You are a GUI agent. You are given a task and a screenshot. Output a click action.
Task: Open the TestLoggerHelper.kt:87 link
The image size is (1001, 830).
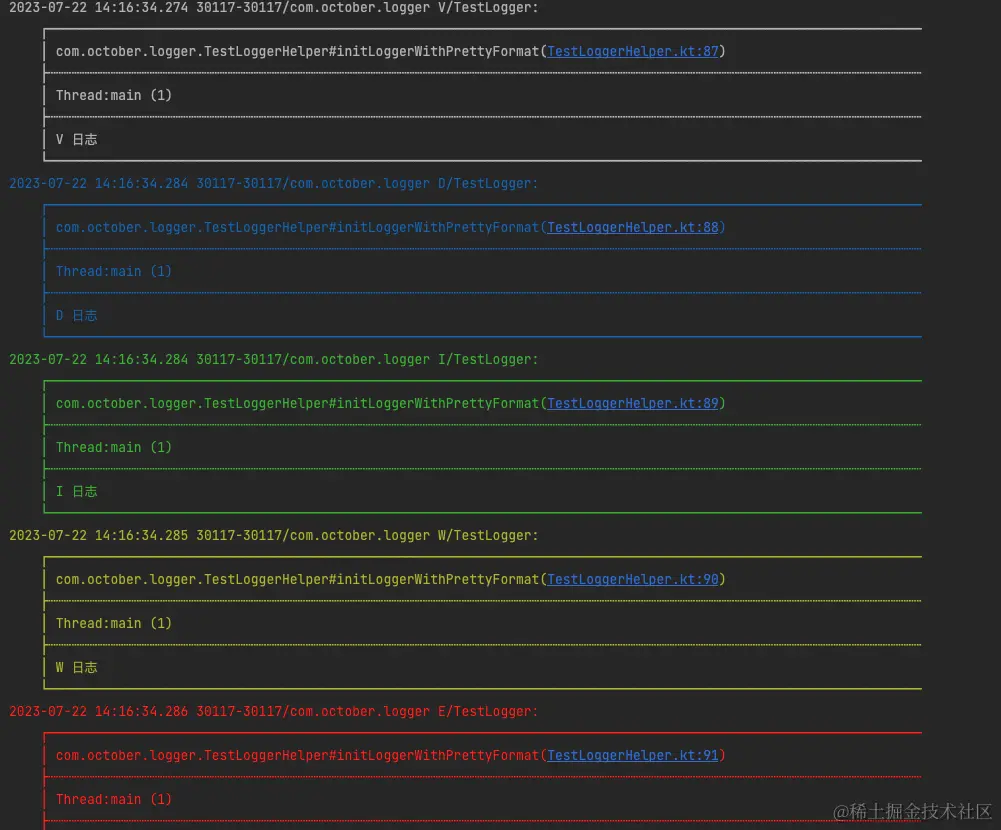[x=633, y=52]
